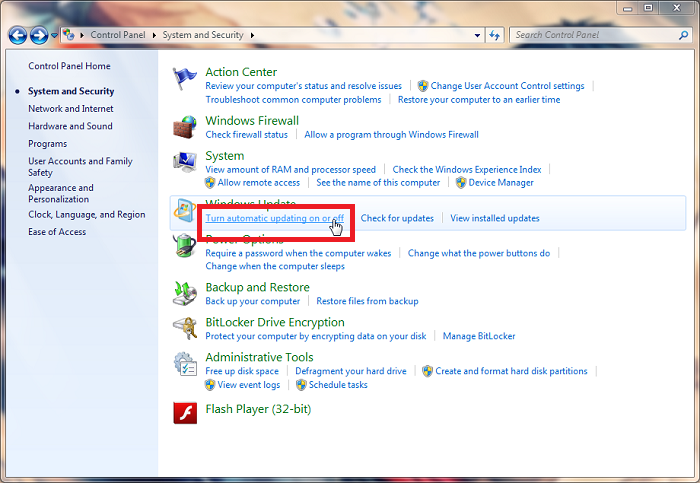Click shield icon beside Create and format partitions
The width and height of the screenshot is (700, 483).
(x=428, y=371)
